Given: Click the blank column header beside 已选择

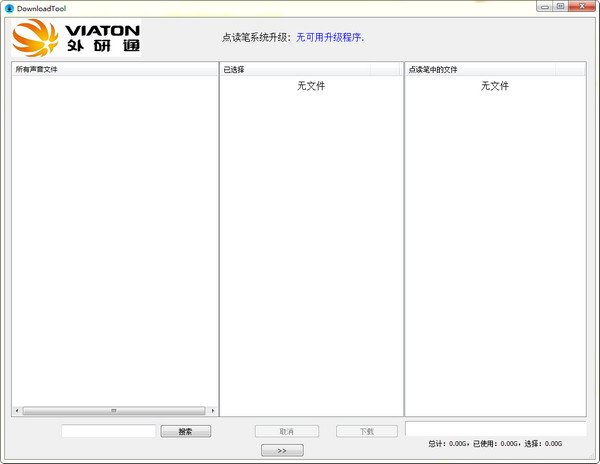Looking at the screenshot, I should point(385,70).
